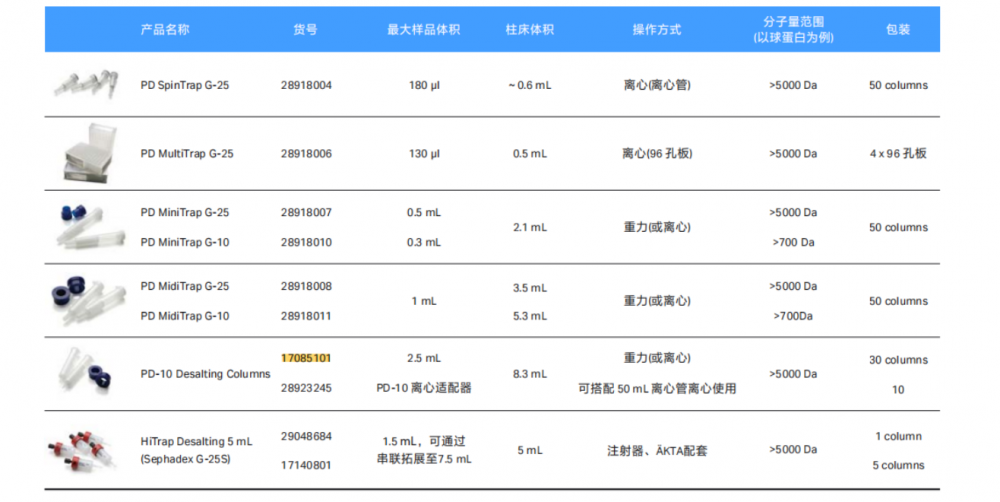Viewport: 1000px width, 502px height.
Task: Open the PD-10 Desalting Columns image
Action: tap(85, 373)
